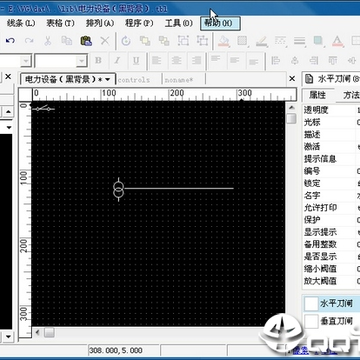Viewport: 360px width, 360px height.
Task: Click the 透明度 property row
Action: coord(331,110)
